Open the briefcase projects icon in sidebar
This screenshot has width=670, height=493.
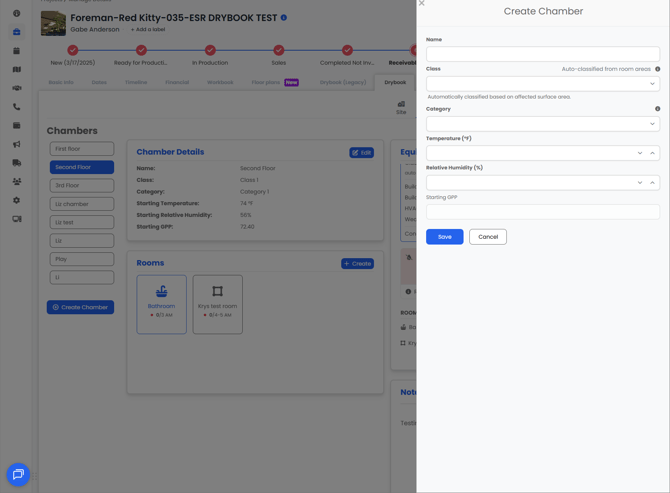(17, 32)
